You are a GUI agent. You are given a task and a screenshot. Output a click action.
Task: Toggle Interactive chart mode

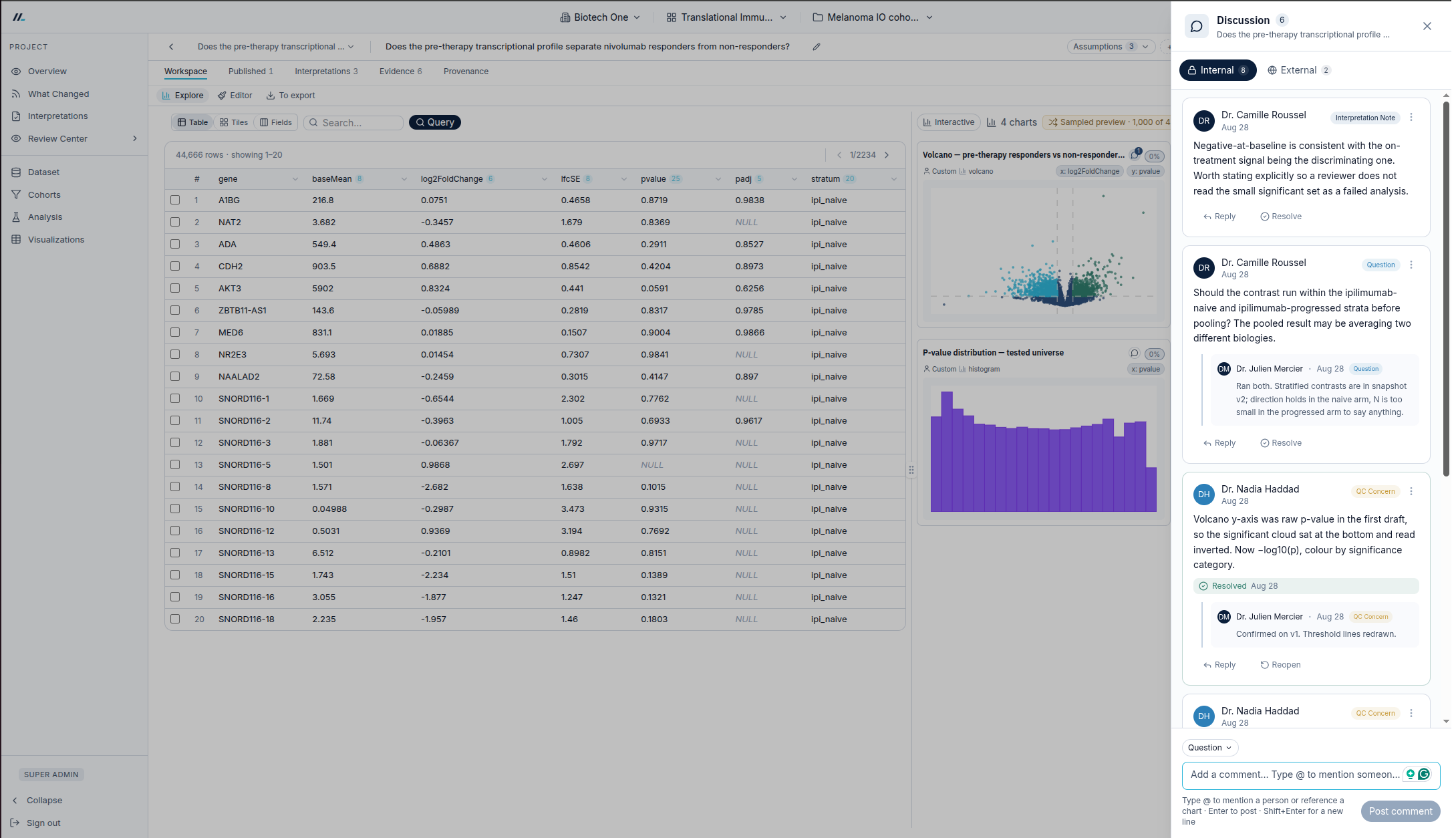click(x=949, y=122)
